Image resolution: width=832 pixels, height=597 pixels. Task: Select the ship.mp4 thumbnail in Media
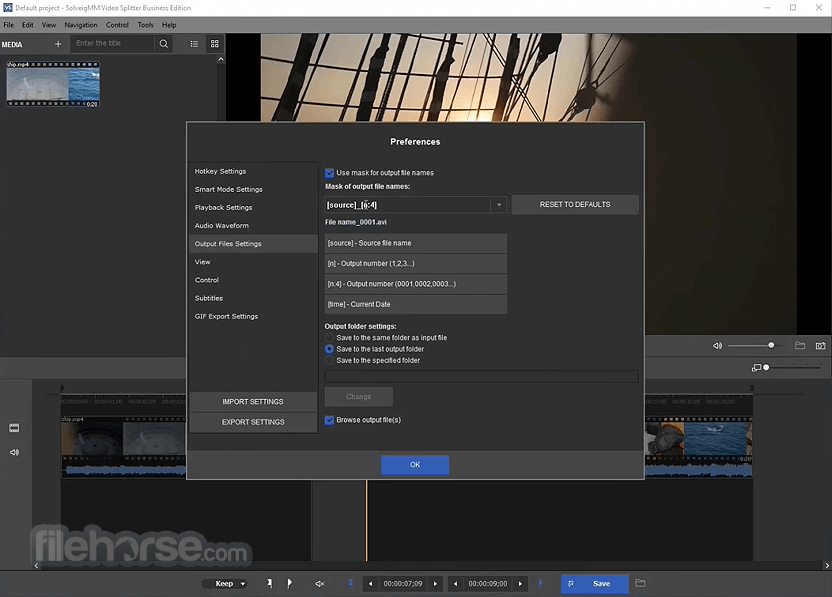pyautogui.click(x=53, y=84)
